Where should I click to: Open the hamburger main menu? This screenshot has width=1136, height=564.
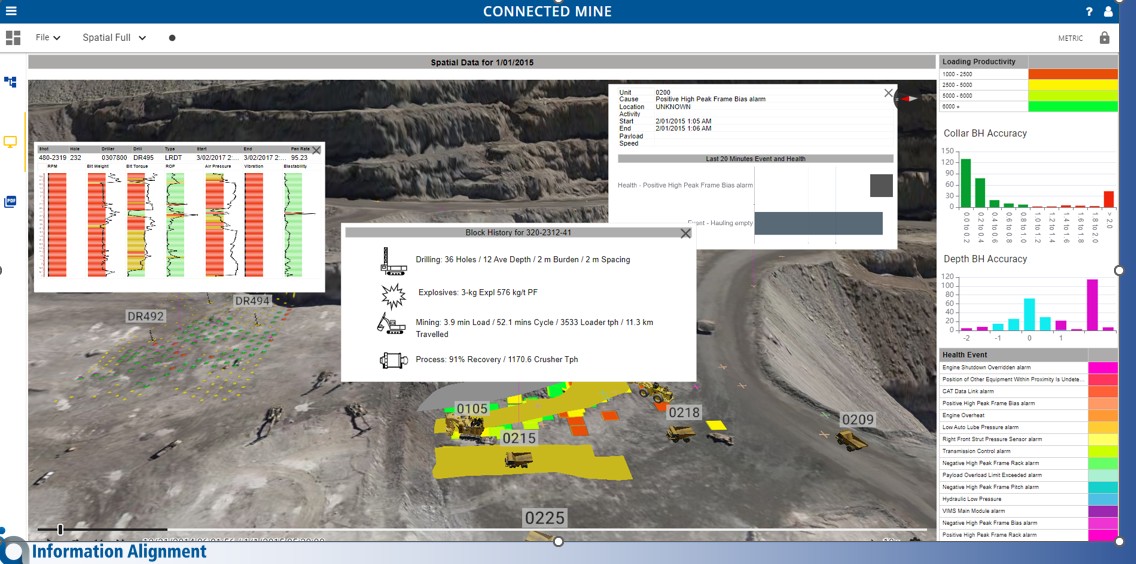point(11,11)
